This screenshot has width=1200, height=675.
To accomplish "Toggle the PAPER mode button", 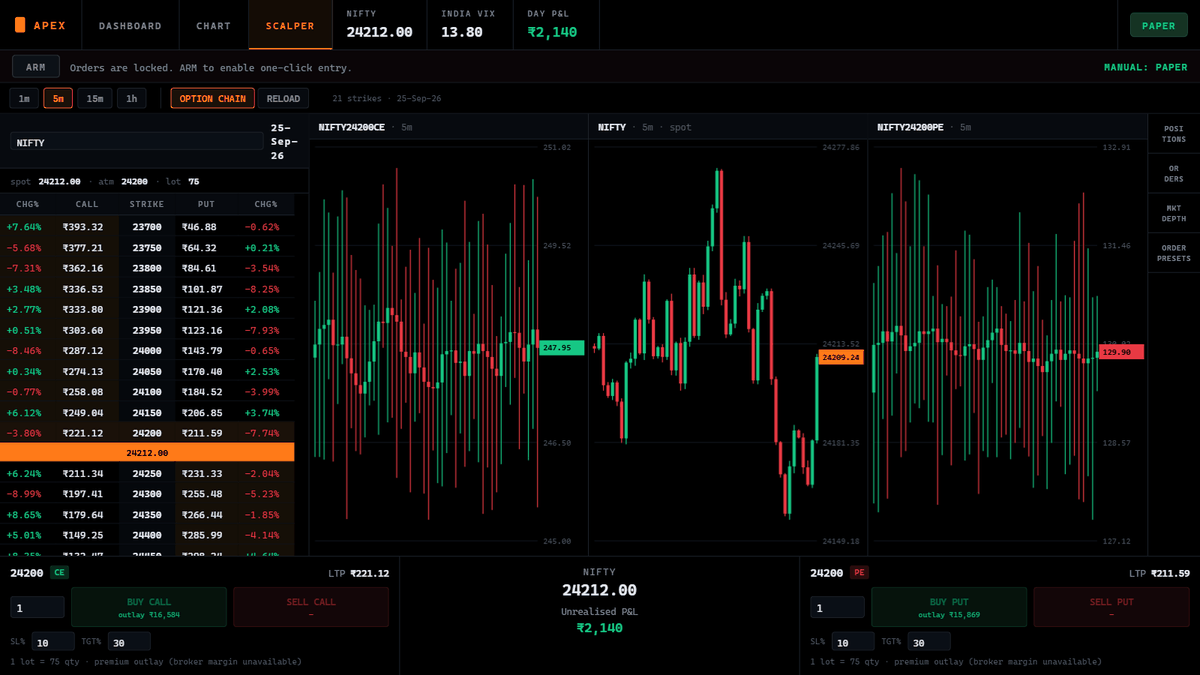I will click(x=1158, y=25).
